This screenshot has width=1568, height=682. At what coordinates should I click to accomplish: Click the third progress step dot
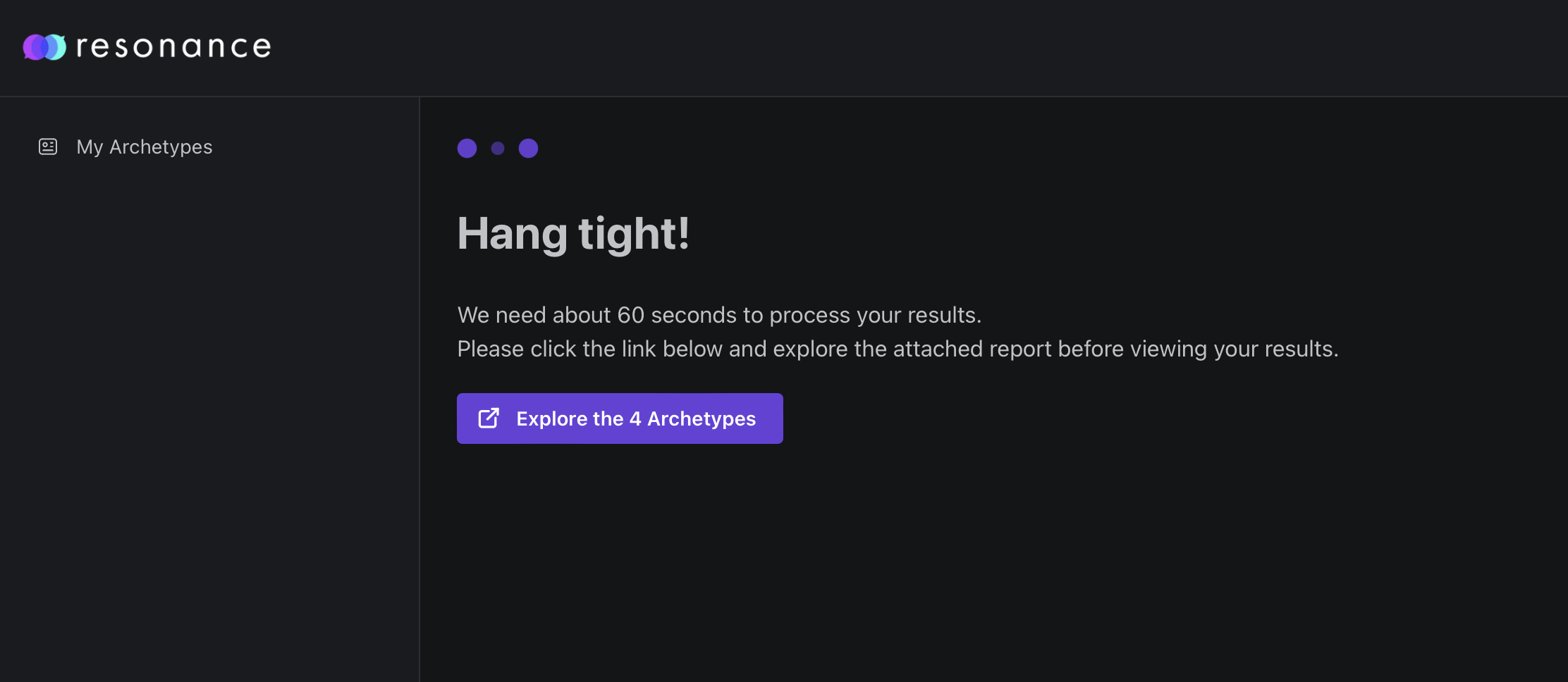coord(529,148)
